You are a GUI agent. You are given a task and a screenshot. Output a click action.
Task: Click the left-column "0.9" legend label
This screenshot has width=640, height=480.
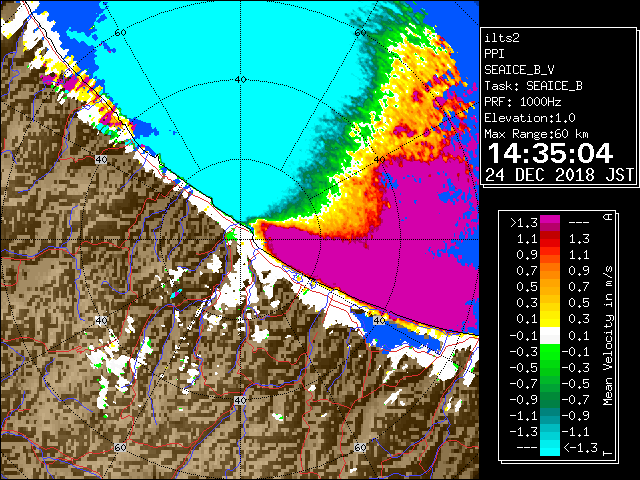pyautogui.click(x=527, y=255)
